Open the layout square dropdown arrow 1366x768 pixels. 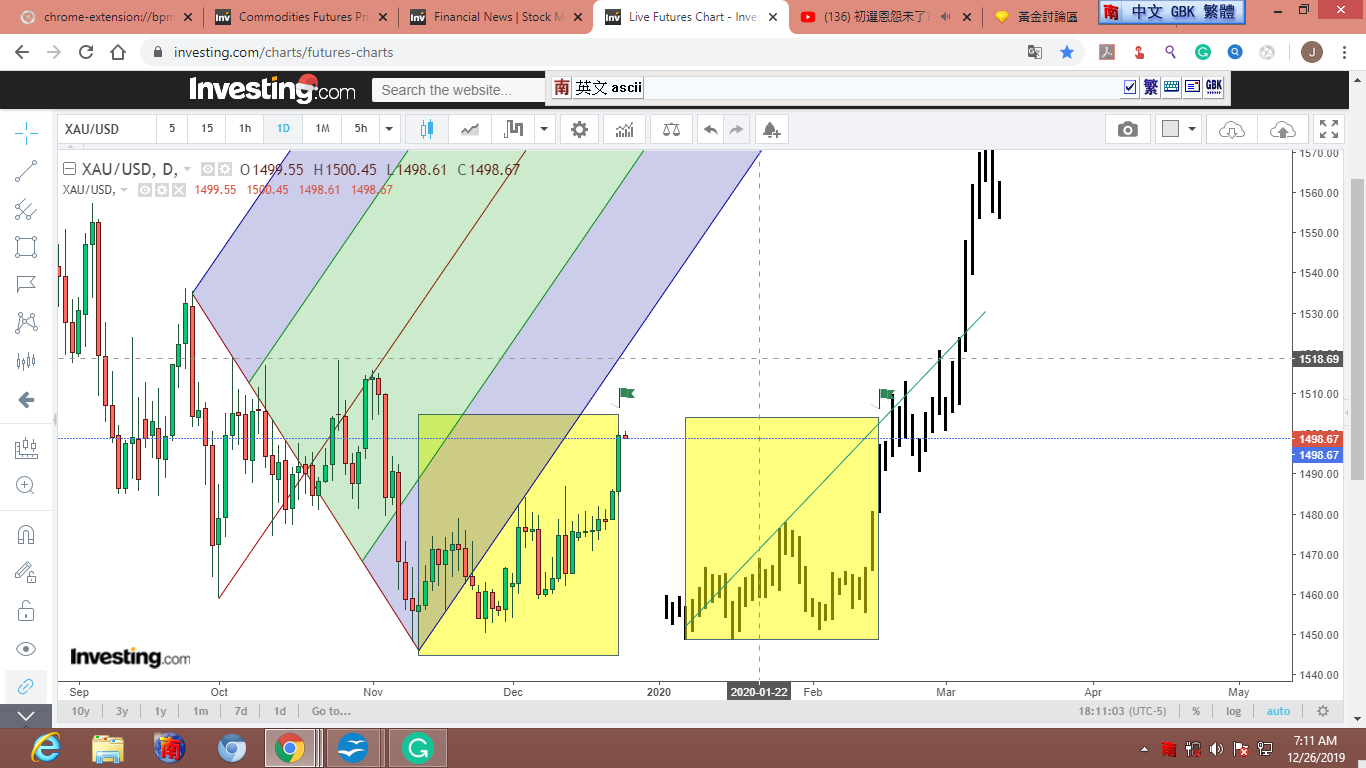[1192, 129]
